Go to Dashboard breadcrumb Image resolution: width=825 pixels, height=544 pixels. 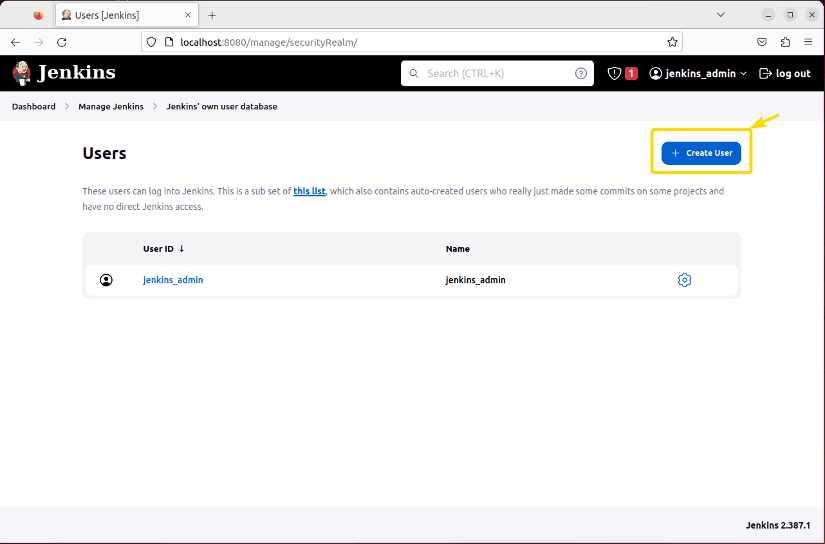pos(34,106)
